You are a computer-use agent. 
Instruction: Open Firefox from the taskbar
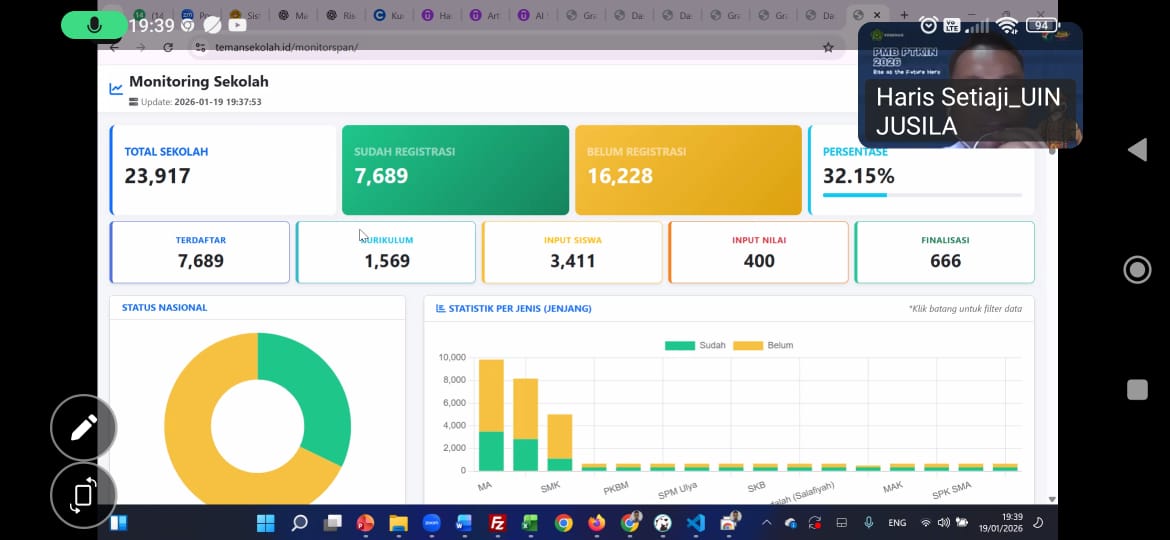(597, 522)
